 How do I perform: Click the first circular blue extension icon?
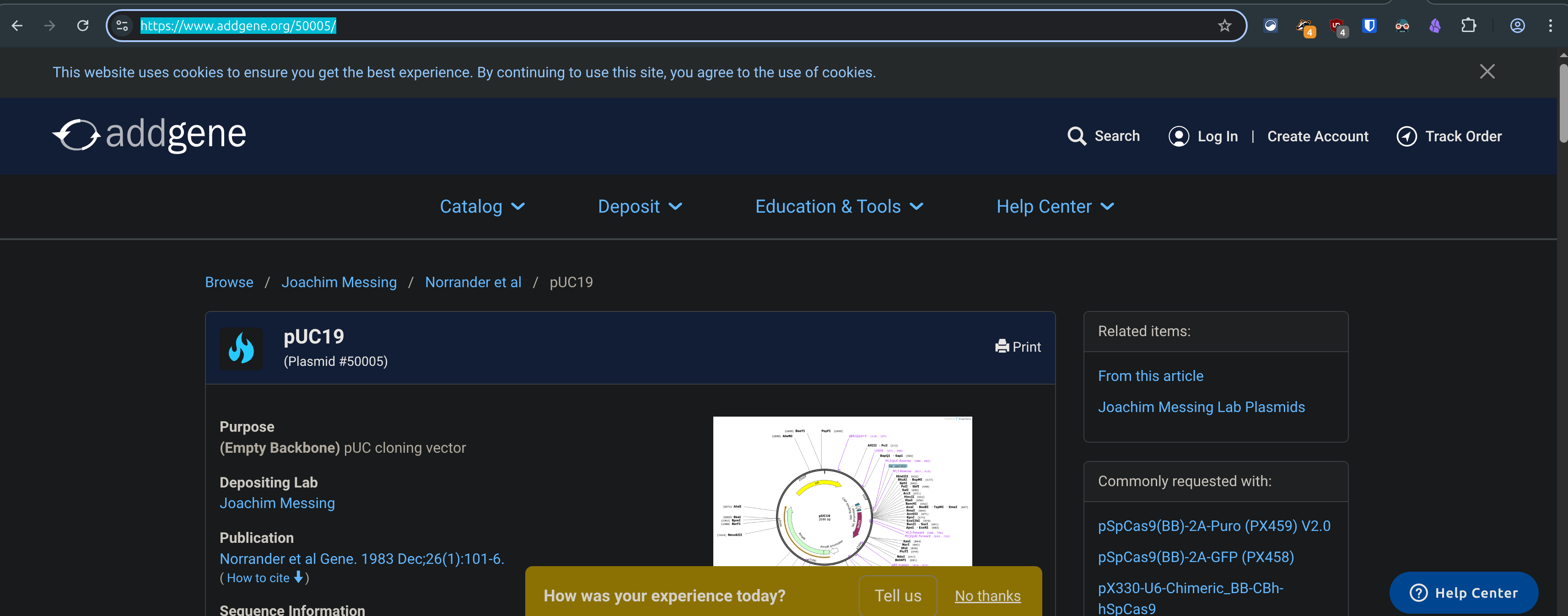click(1270, 26)
